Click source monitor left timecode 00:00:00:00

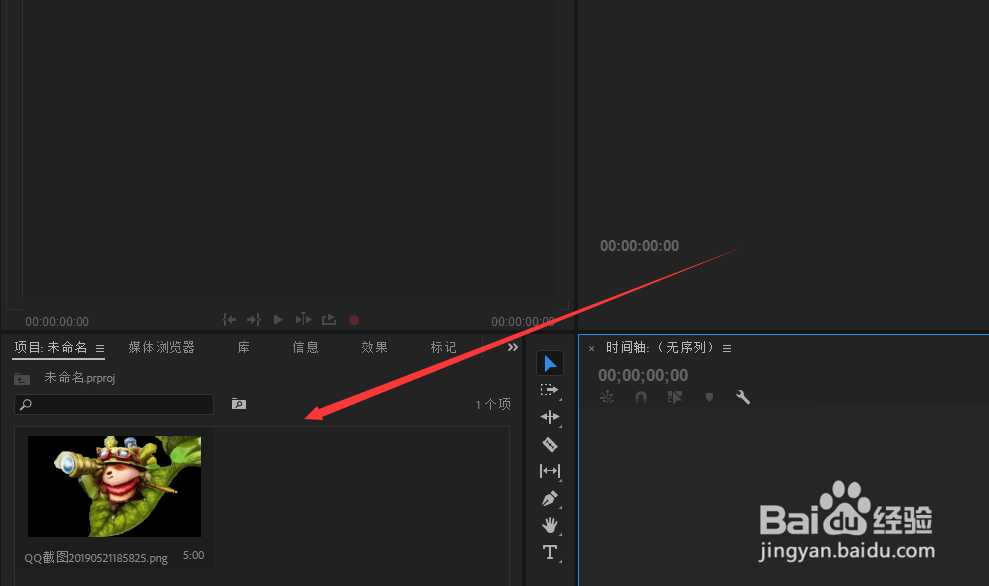coord(57,322)
